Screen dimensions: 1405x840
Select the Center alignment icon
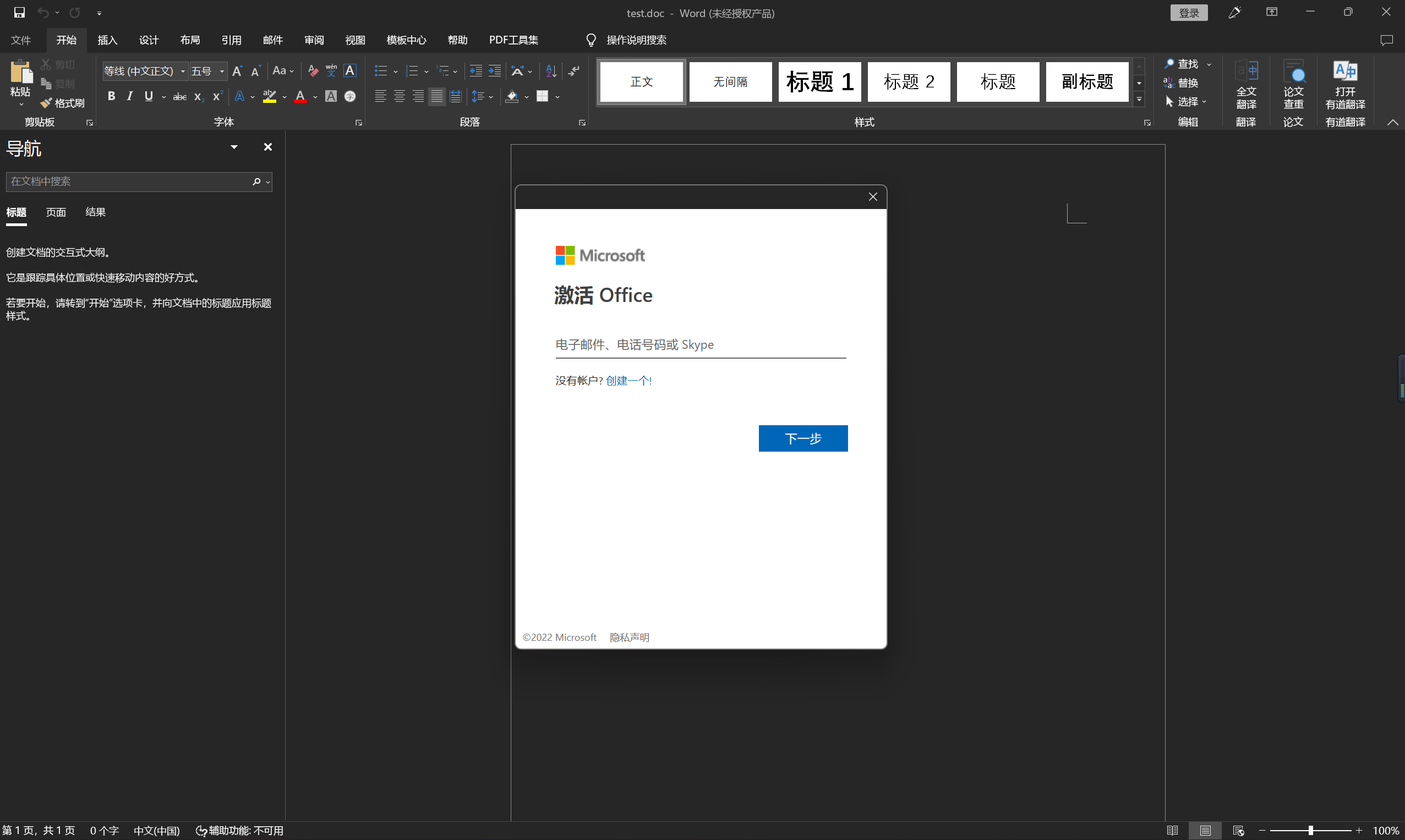point(399,96)
